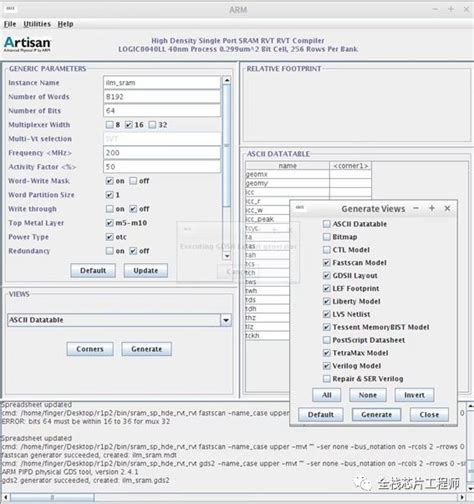Viewport: 474px width, 504px height.
Task: Click Generate button in Generate Views dialog
Action: pyautogui.click(x=376, y=415)
